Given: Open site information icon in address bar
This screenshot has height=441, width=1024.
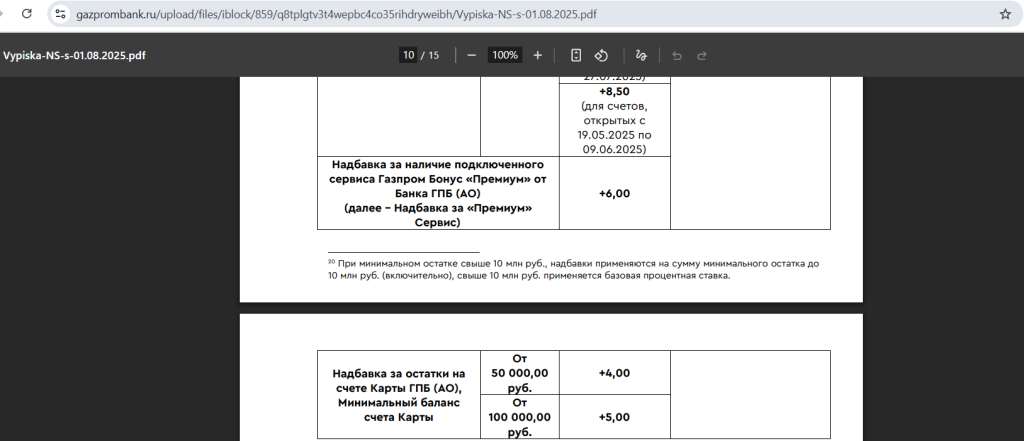Looking at the screenshot, I should tap(60, 14).
